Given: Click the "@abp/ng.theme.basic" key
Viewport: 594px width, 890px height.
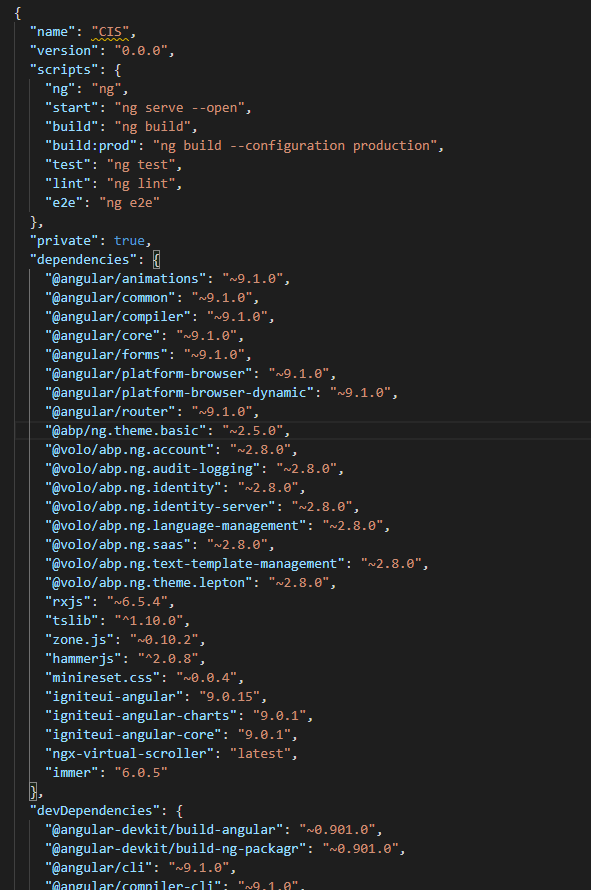Looking at the screenshot, I should 125,431.
